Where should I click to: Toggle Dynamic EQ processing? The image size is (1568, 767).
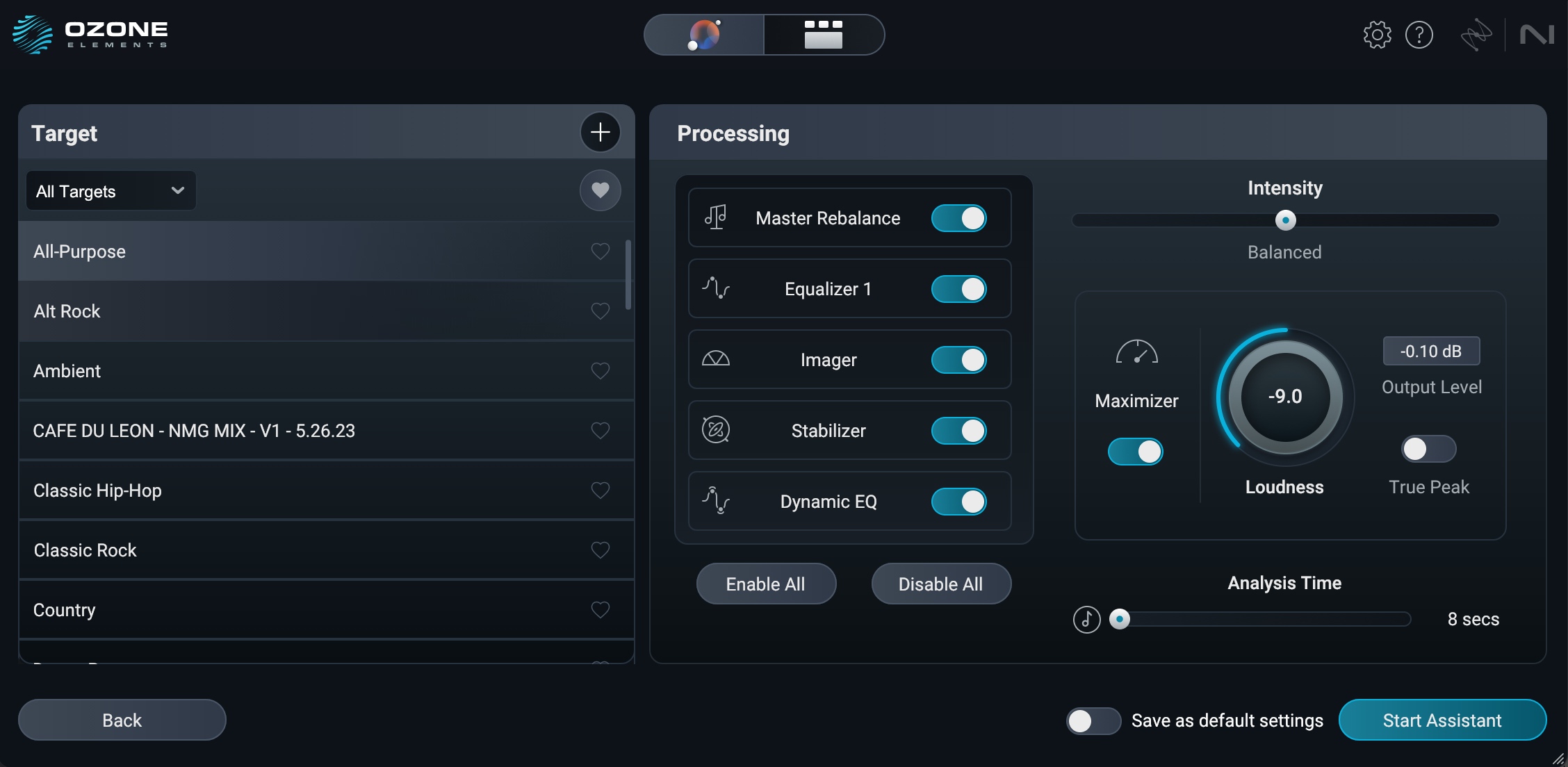click(x=959, y=502)
